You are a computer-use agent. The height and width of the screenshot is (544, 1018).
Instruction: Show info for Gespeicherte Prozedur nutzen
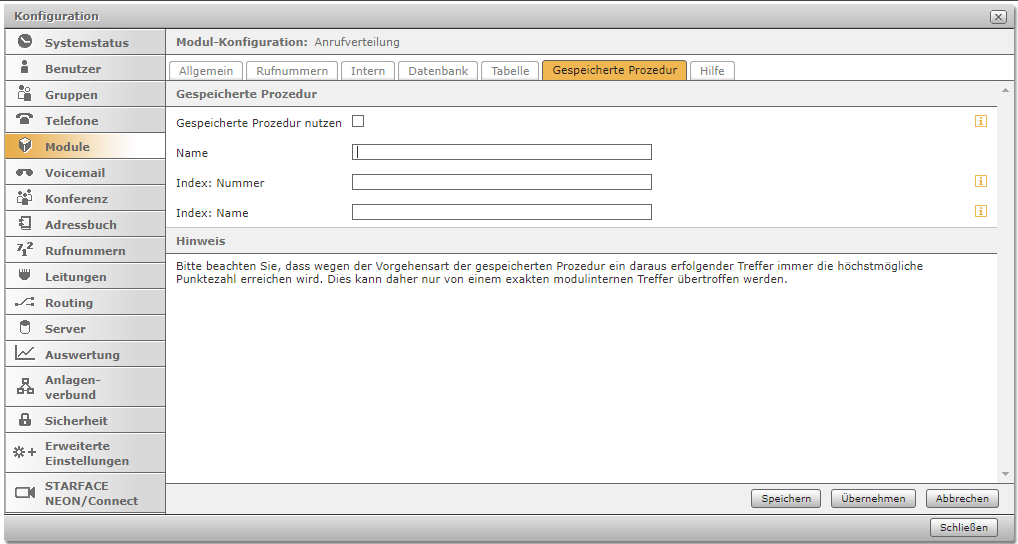(981, 121)
